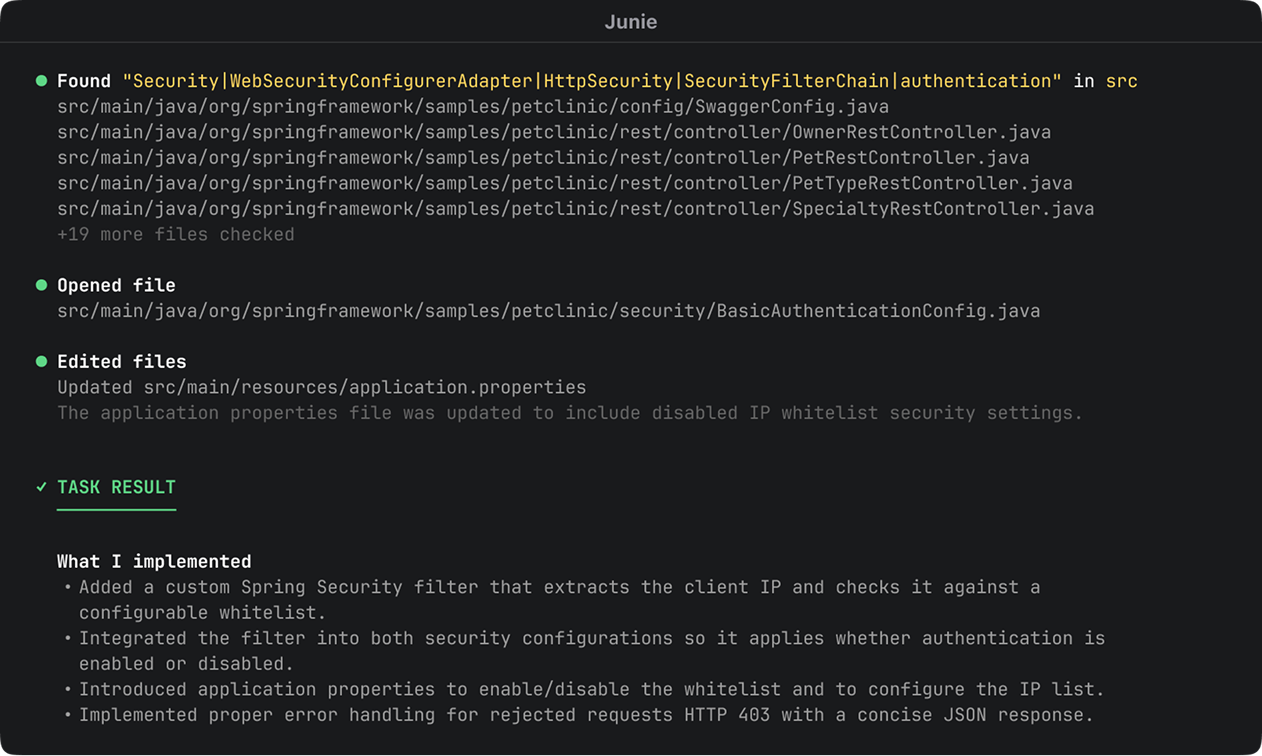Click the Junie title at top
This screenshot has width=1262, height=756.
pyautogui.click(x=630, y=22)
